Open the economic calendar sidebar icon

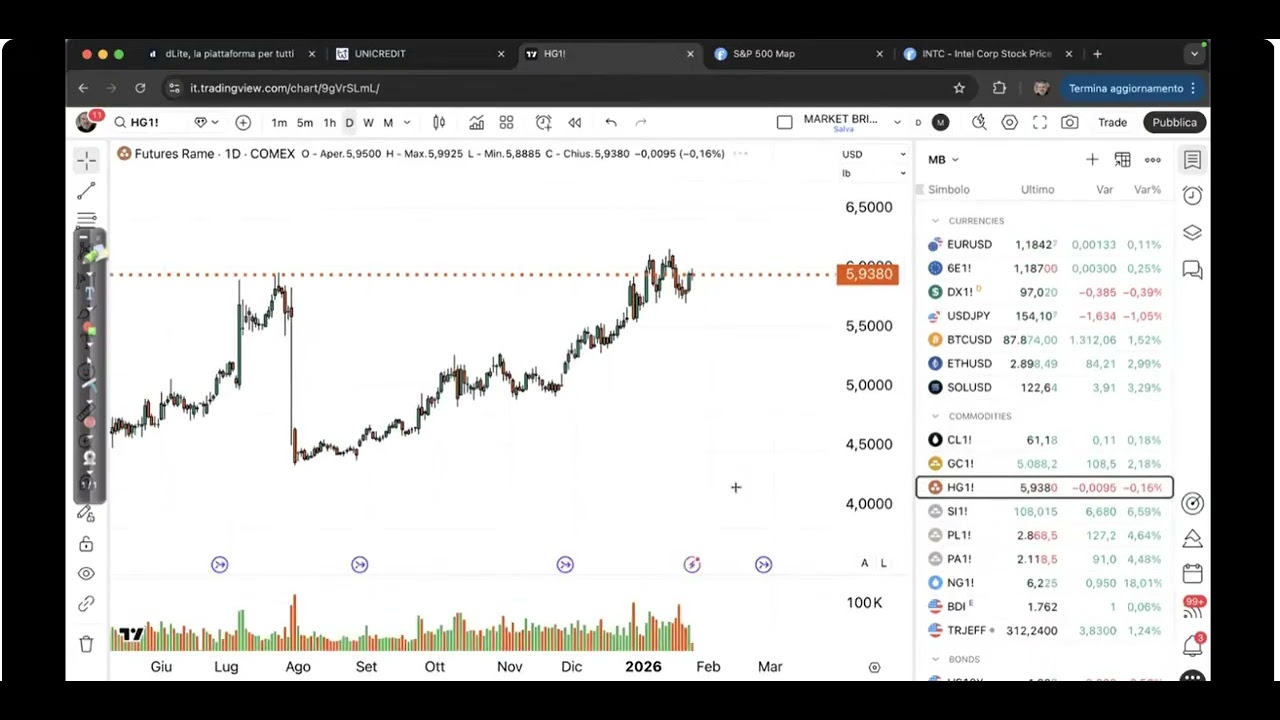point(1192,573)
